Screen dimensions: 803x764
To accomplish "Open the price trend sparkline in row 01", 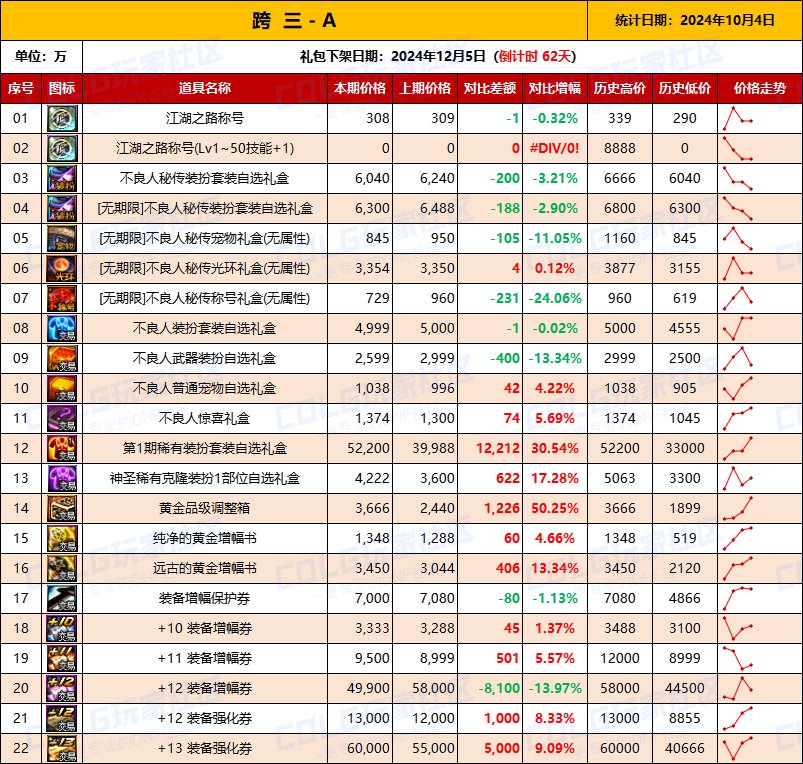I will coord(737,118).
